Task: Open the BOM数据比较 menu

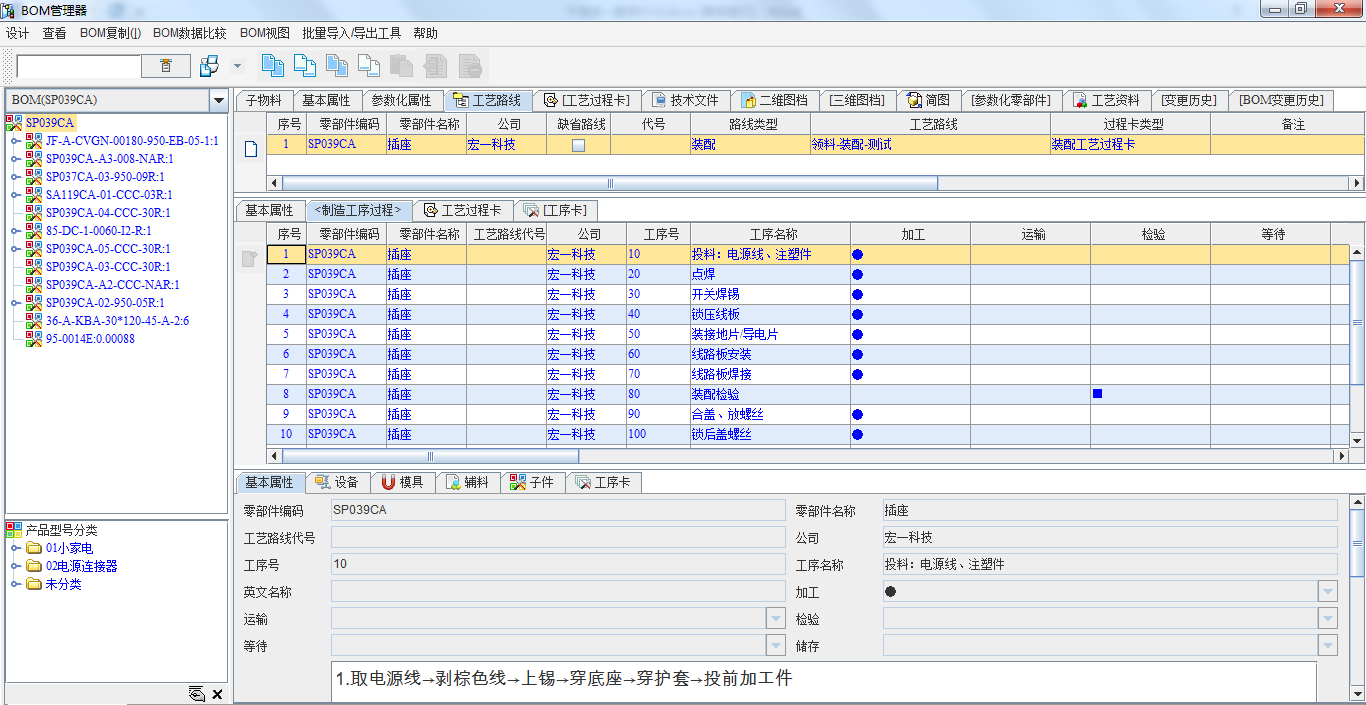Action: tap(189, 33)
